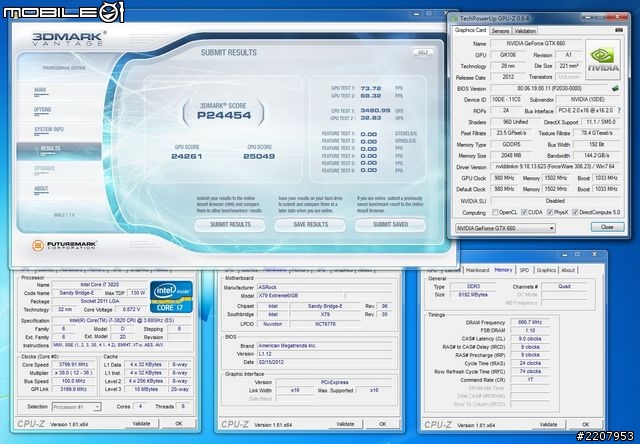Click the Help button in 3DMark Vantage

click(423, 52)
